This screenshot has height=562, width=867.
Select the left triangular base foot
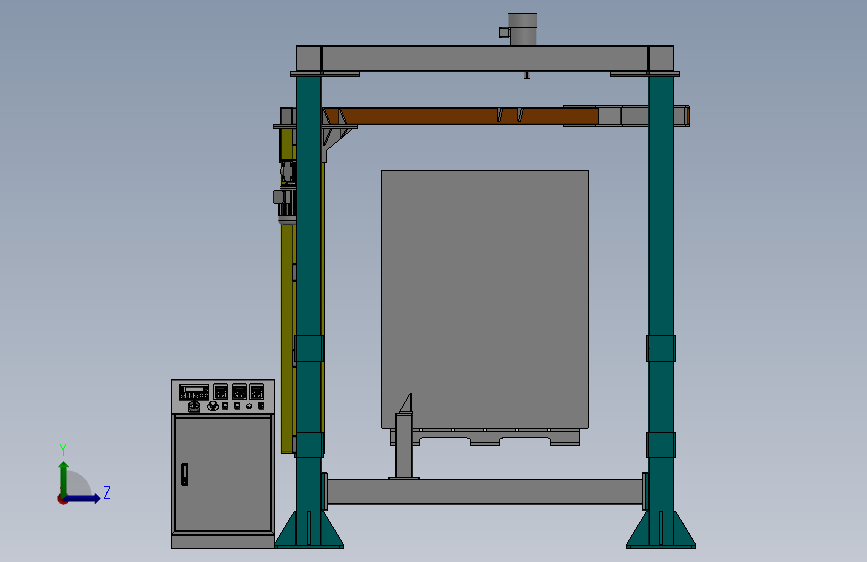(309, 529)
